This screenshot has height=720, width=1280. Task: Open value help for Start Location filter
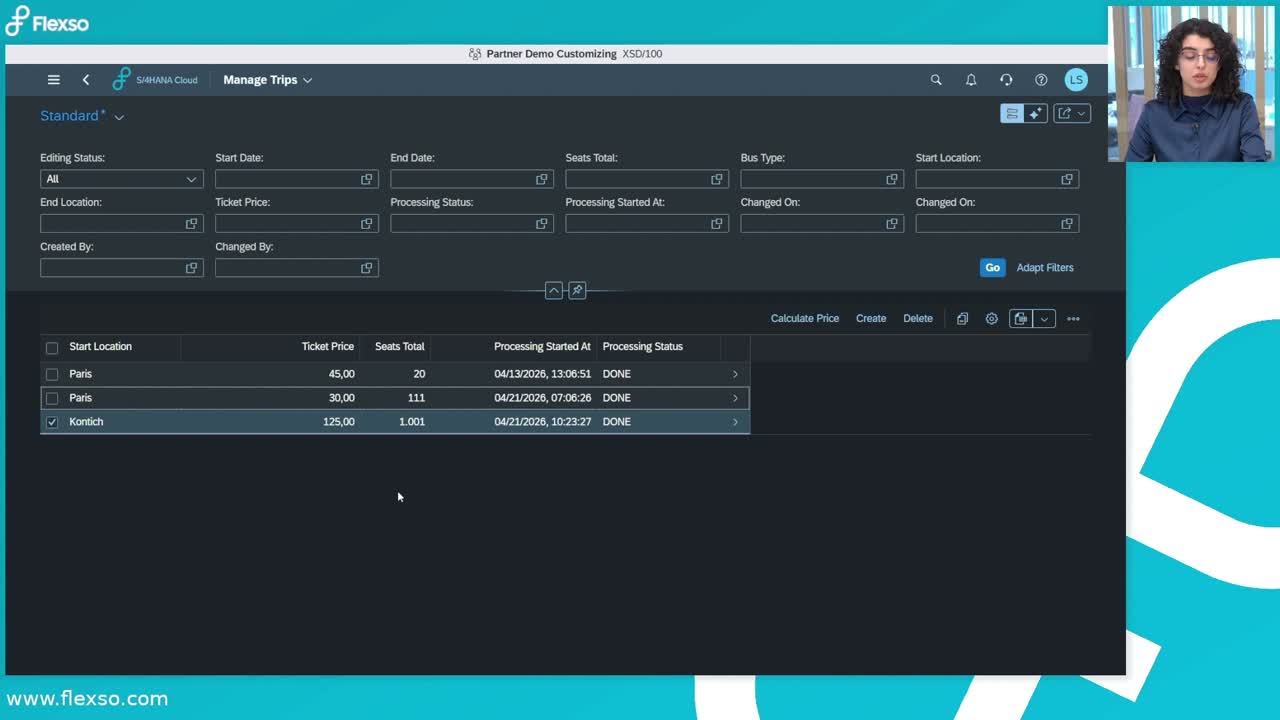click(x=1067, y=179)
